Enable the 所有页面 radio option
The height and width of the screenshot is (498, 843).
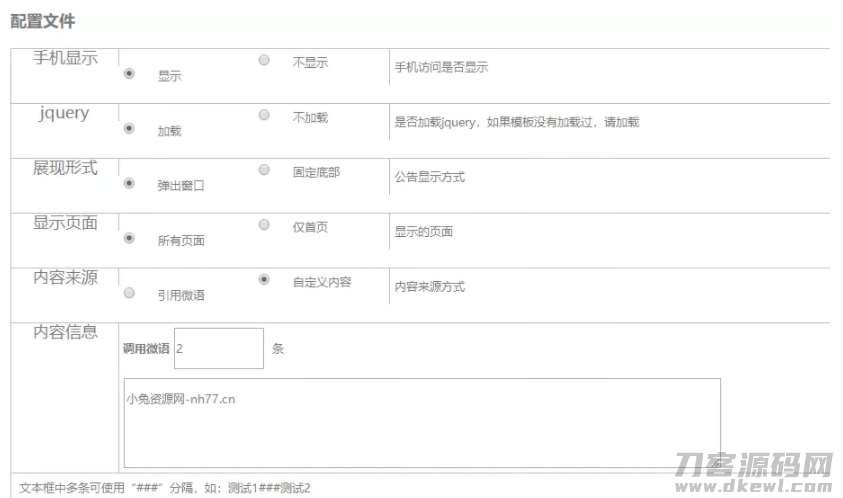(x=129, y=238)
